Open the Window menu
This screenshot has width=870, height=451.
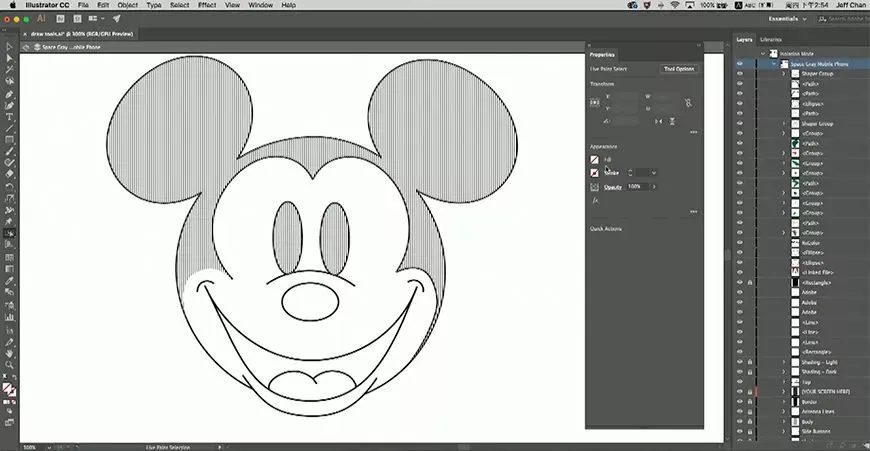(x=260, y=5)
